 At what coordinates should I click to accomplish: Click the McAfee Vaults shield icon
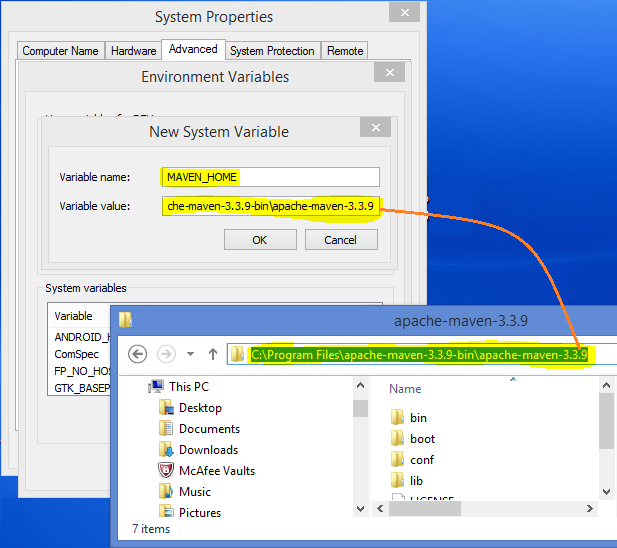pyautogui.click(x=166, y=470)
